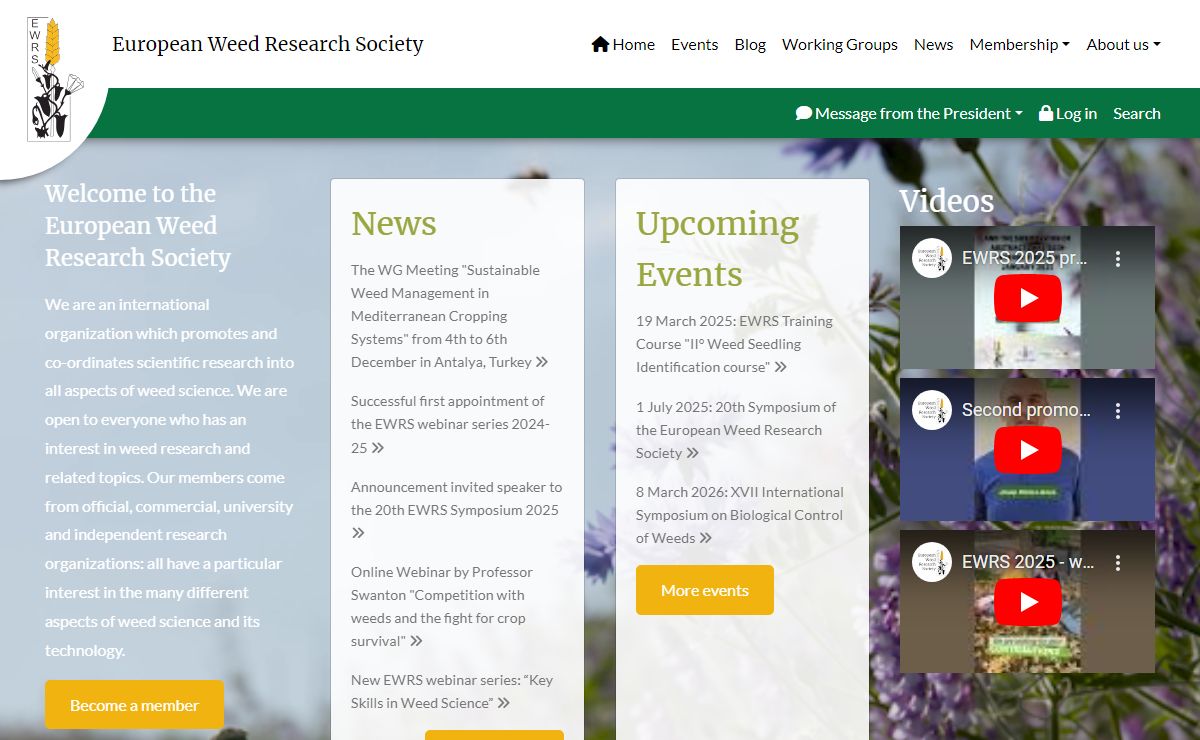Open news on EWRS webinar series 2024-25
The height and width of the screenshot is (740, 1200).
pos(450,424)
